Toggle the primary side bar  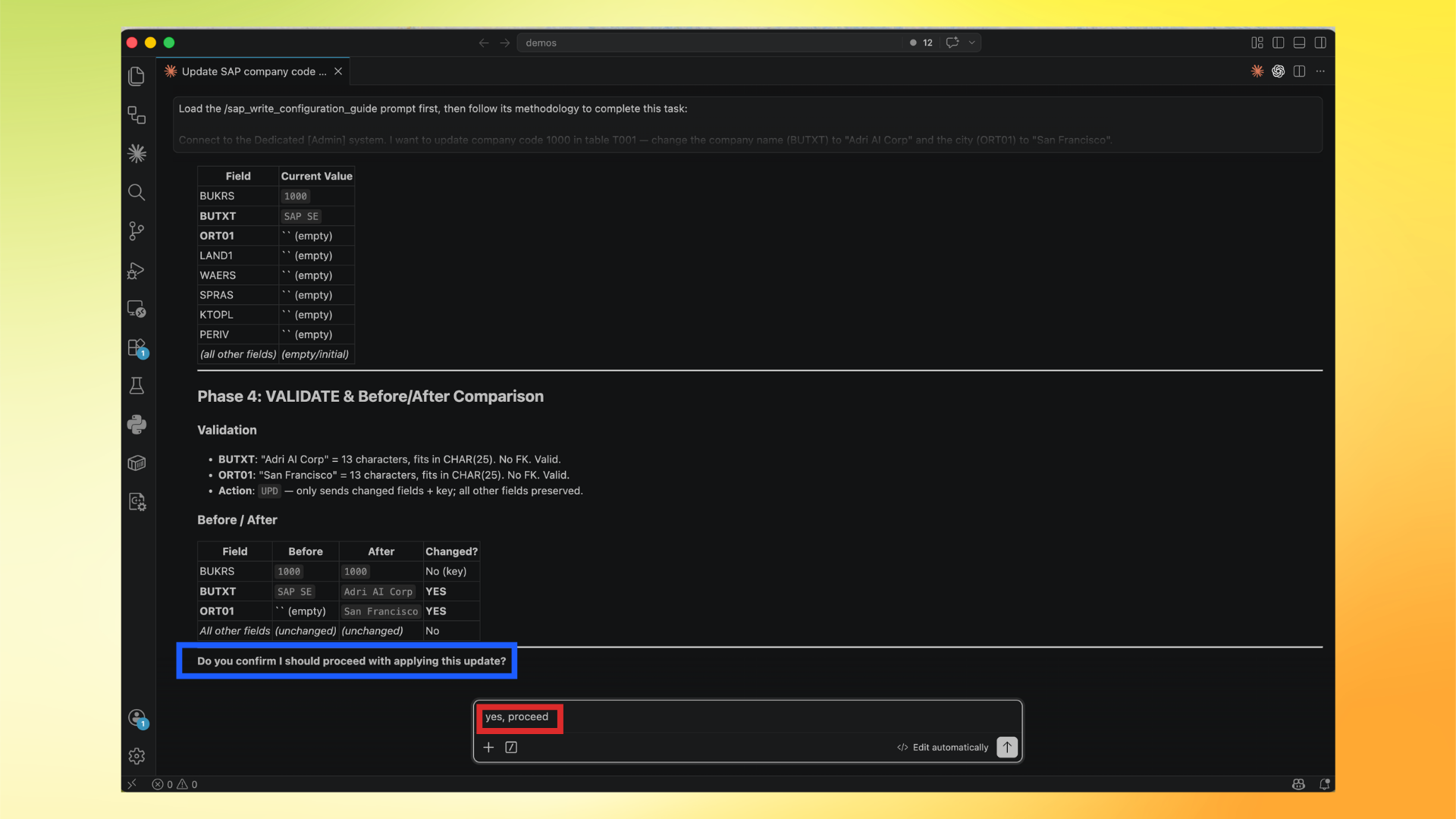pos(1279,42)
